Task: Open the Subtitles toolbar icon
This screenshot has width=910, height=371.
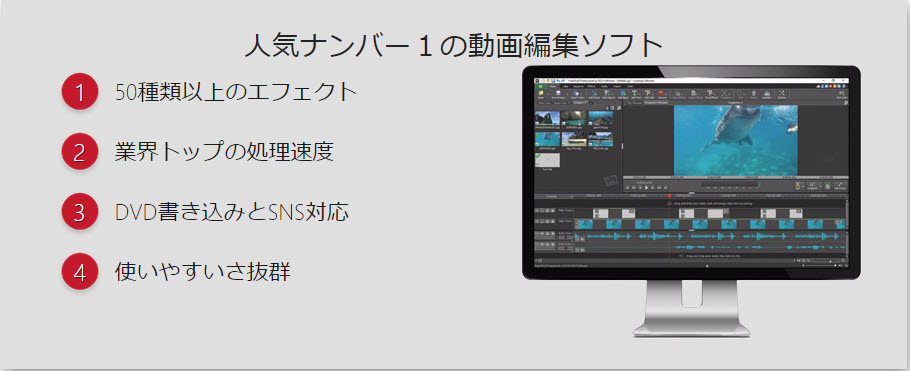Action: [767, 93]
